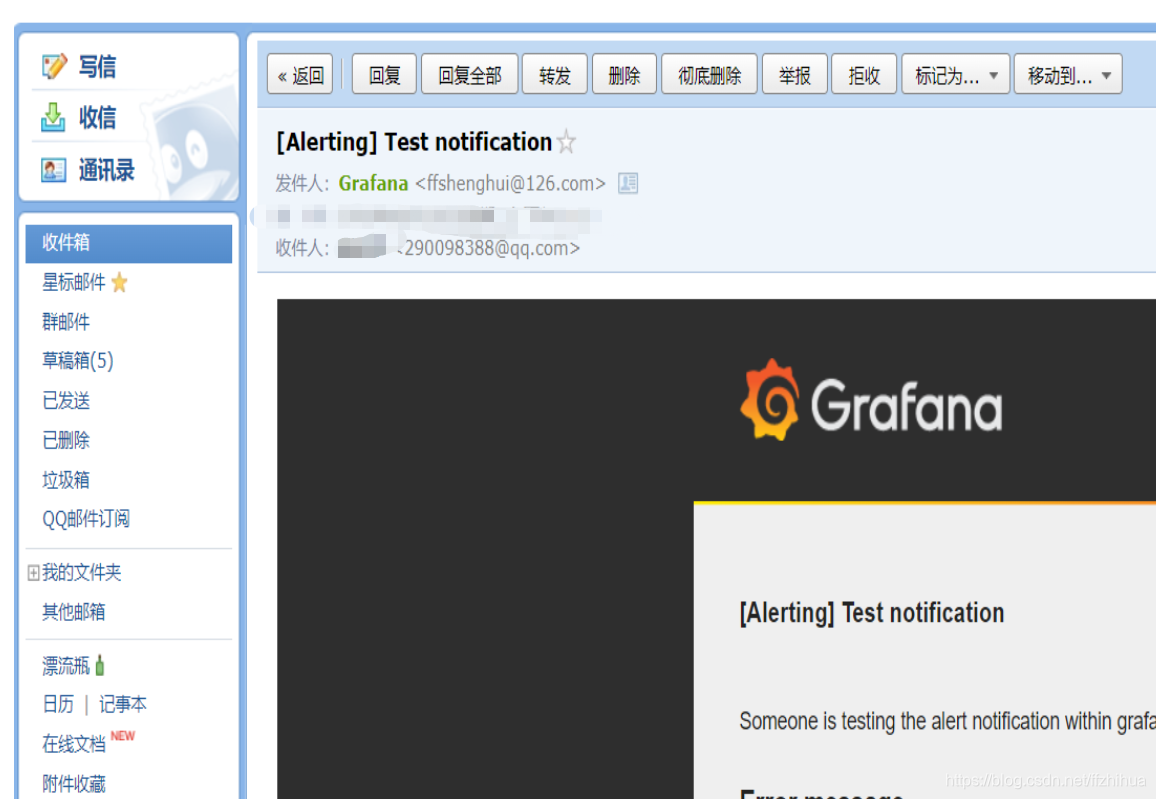Permanently delete with 彻底删除 button
Image resolution: width=1156 pixels, height=799 pixels.
pos(709,74)
